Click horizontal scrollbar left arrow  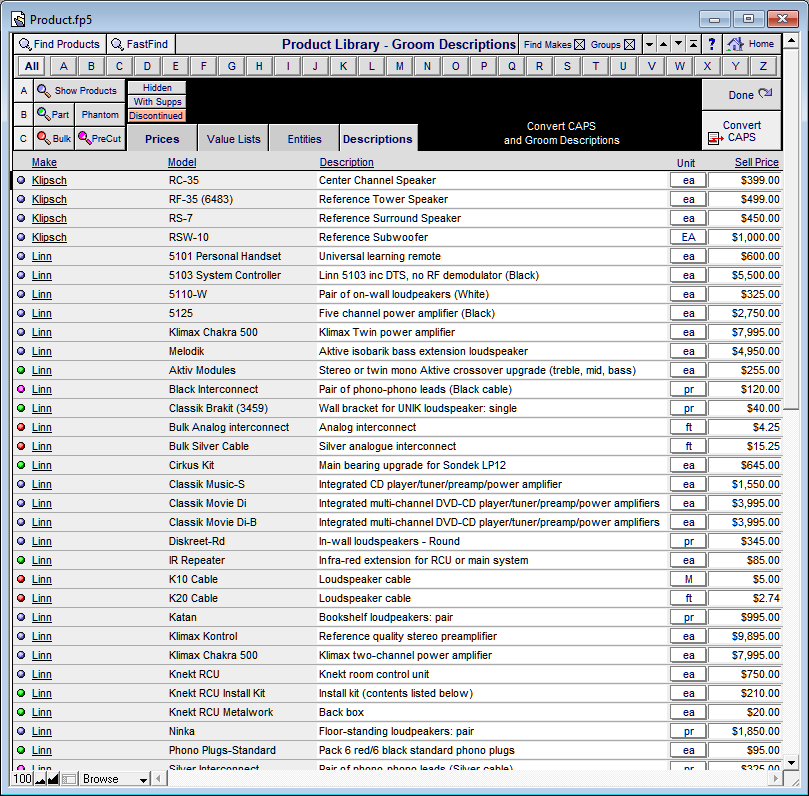click(x=159, y=779)
